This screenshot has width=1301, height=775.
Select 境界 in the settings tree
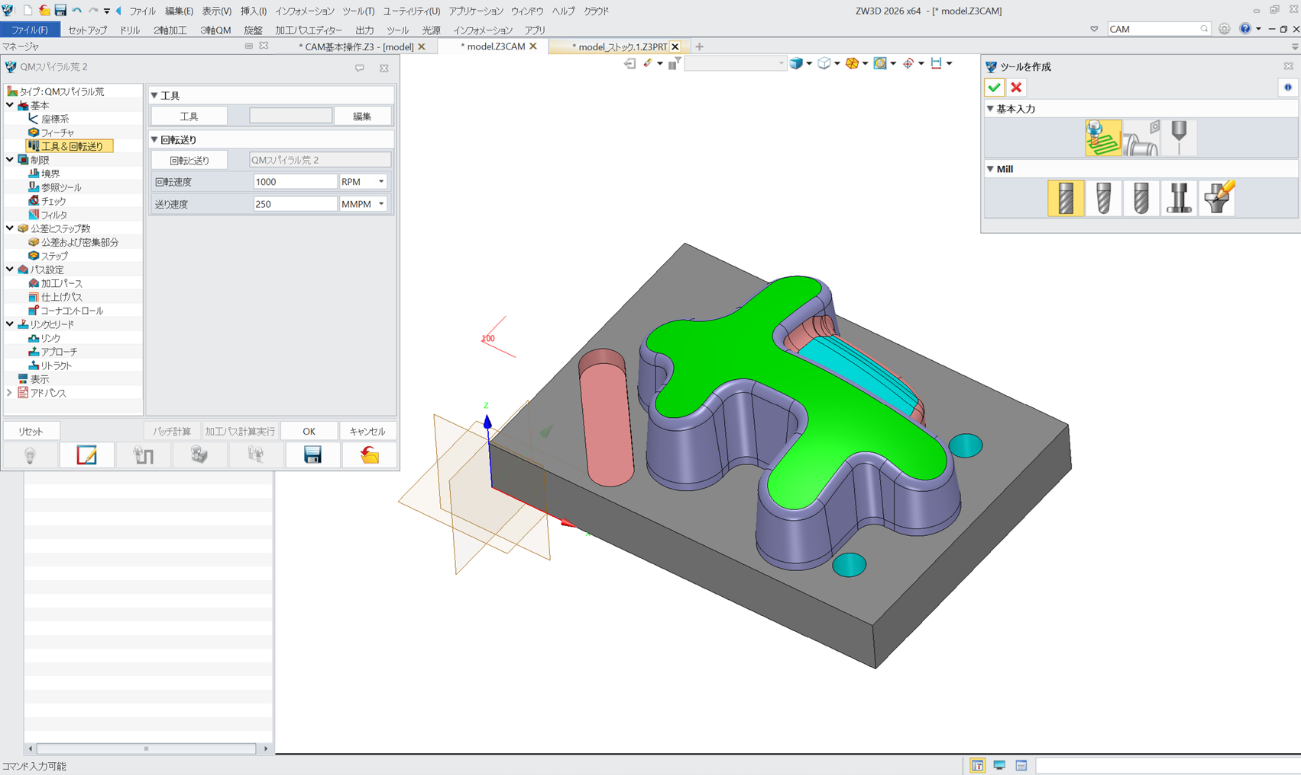pos(50,173)
